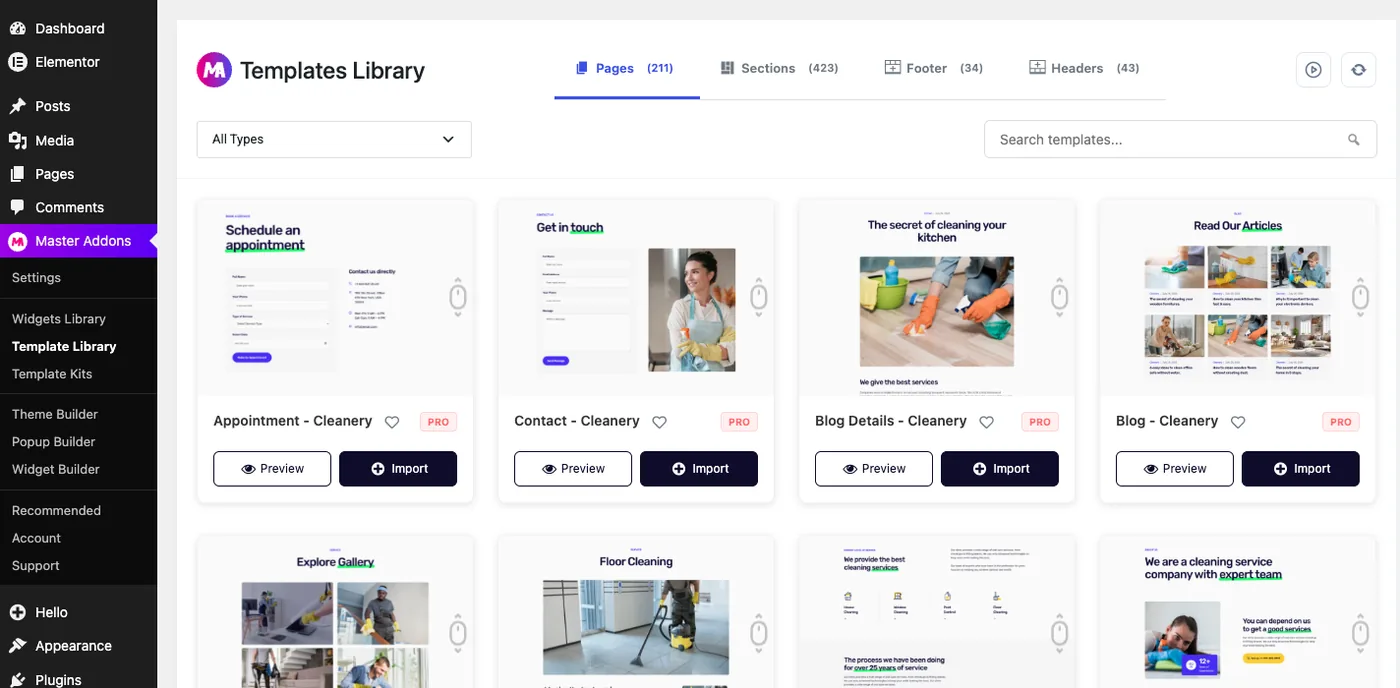The height and width of the screenshot is (688, 1400).
Task: Click the Plugins plug icon
Action: tap(17, 679)
